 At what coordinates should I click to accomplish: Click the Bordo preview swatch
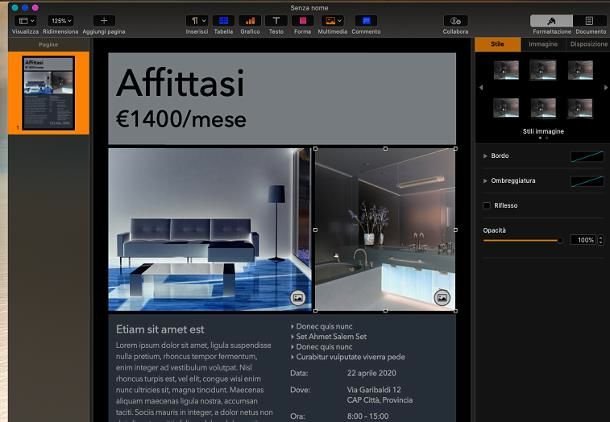pos(587,156)
